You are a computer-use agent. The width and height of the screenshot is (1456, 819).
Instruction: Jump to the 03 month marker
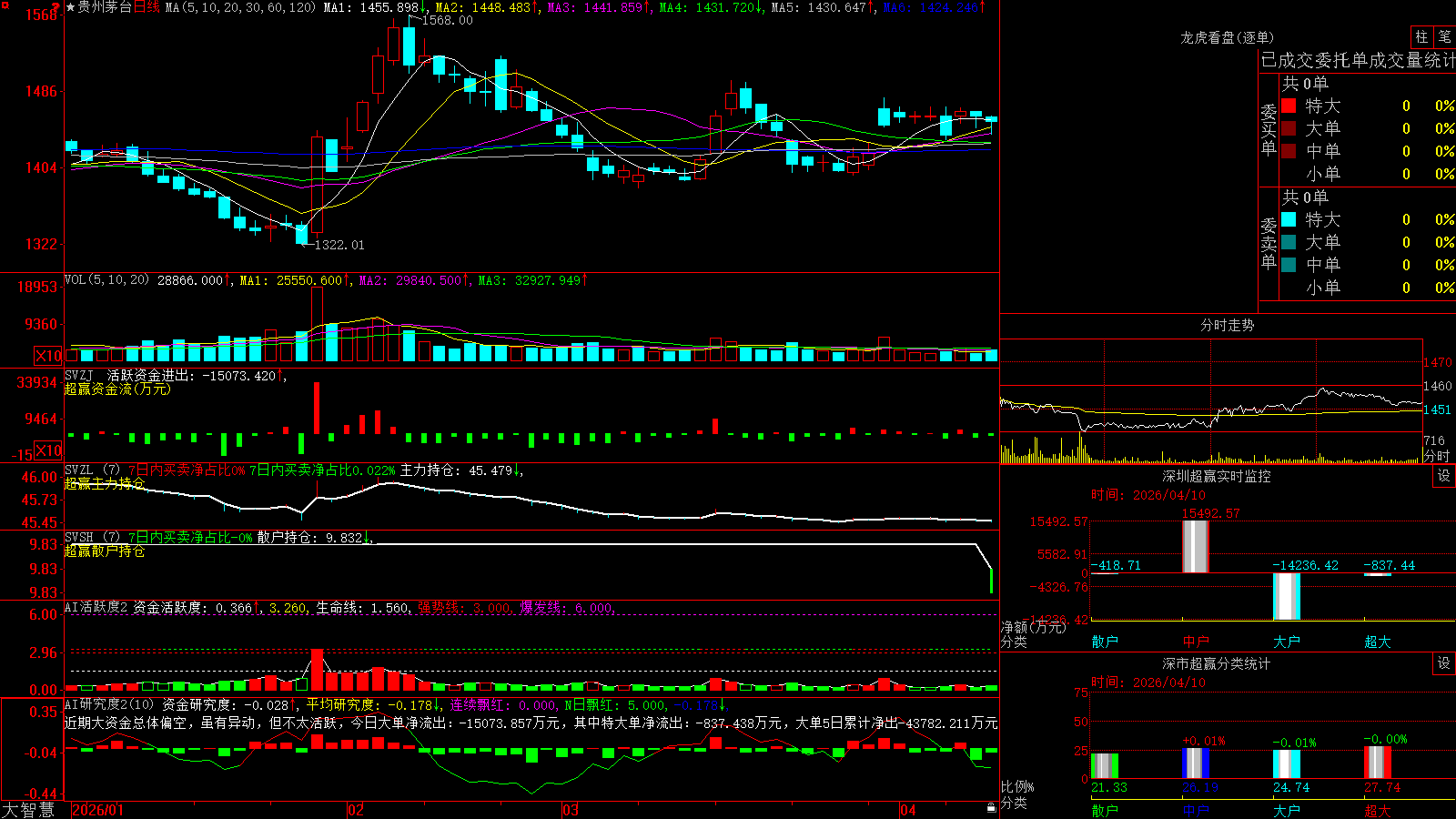point(571,810)
